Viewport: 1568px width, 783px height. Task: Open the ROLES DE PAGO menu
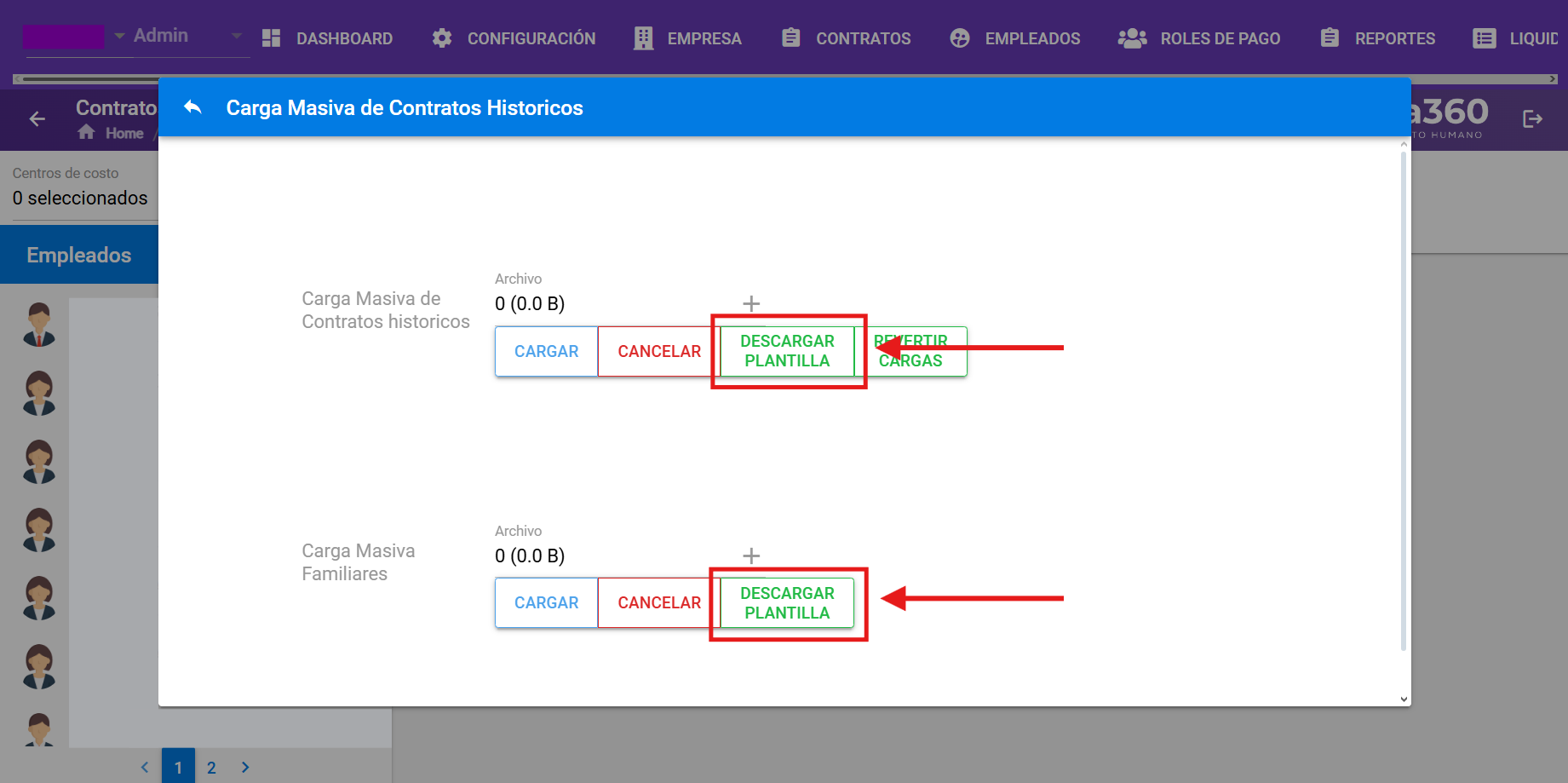(x=1221, y=38)
